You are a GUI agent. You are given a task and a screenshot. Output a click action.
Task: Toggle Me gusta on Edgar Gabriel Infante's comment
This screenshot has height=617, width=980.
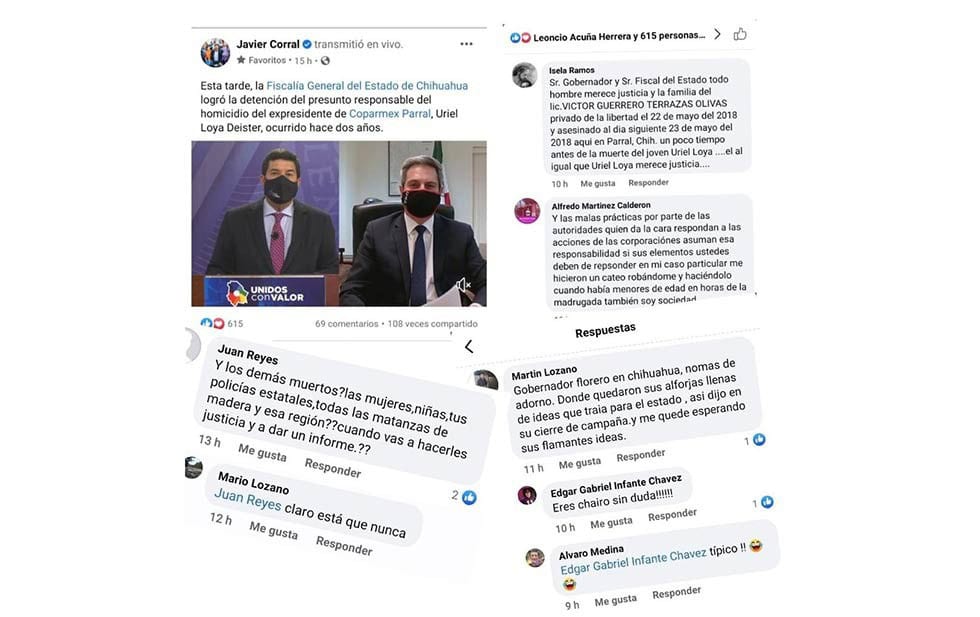click(x=611, y=523)
